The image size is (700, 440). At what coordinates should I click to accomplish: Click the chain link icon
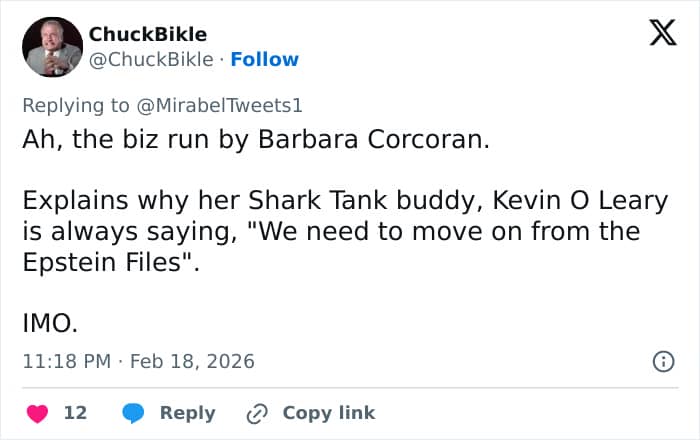258,412
